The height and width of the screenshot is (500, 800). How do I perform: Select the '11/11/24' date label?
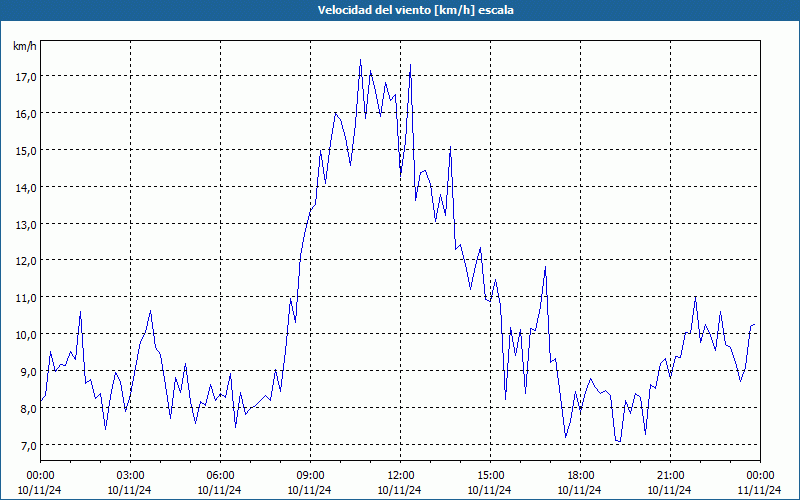click(x=760, y=490)
